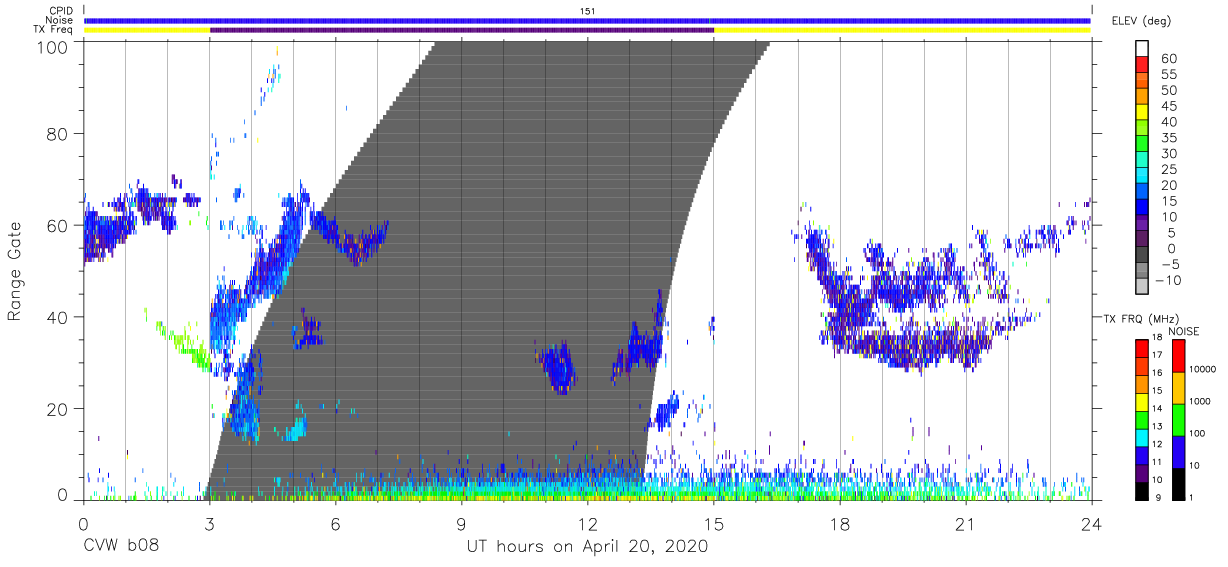The image size is (1228, 567).
Task: Pick the green 13–14 MHz frequency segment
Action: [1141, 420]
